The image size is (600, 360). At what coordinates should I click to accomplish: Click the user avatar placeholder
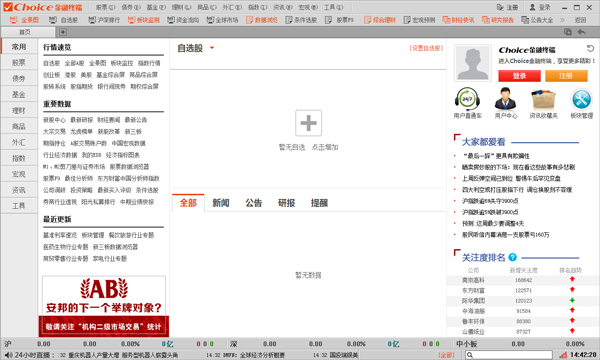coord(473,63)
